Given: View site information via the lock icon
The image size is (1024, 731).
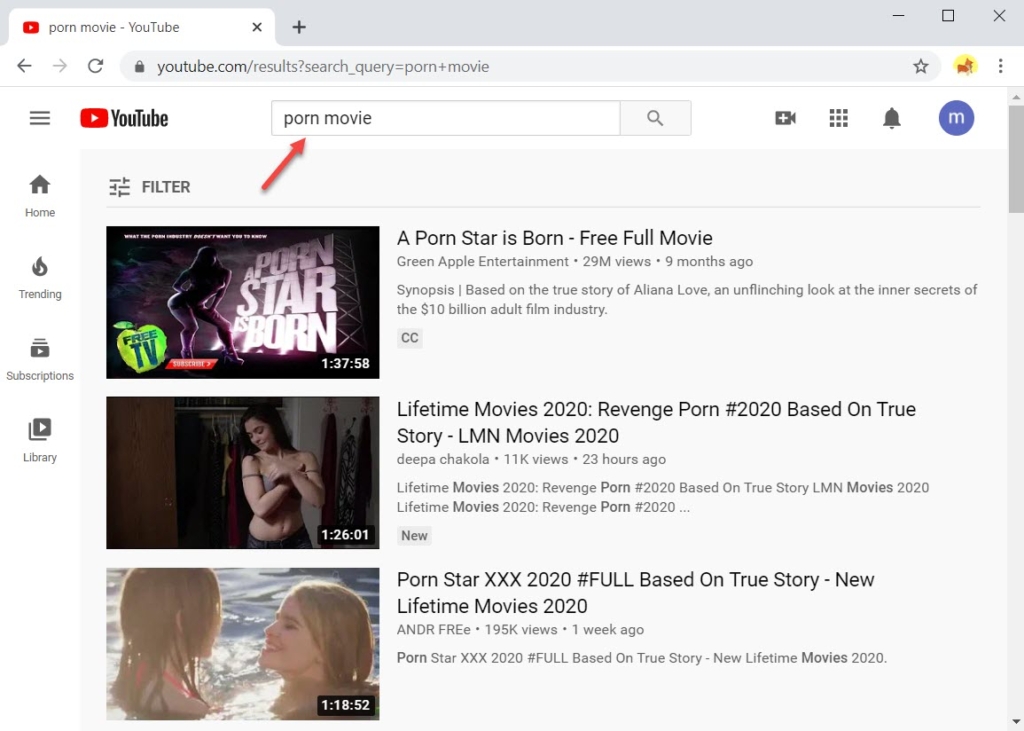Looking at the screenshot, I should coord(139,67).
